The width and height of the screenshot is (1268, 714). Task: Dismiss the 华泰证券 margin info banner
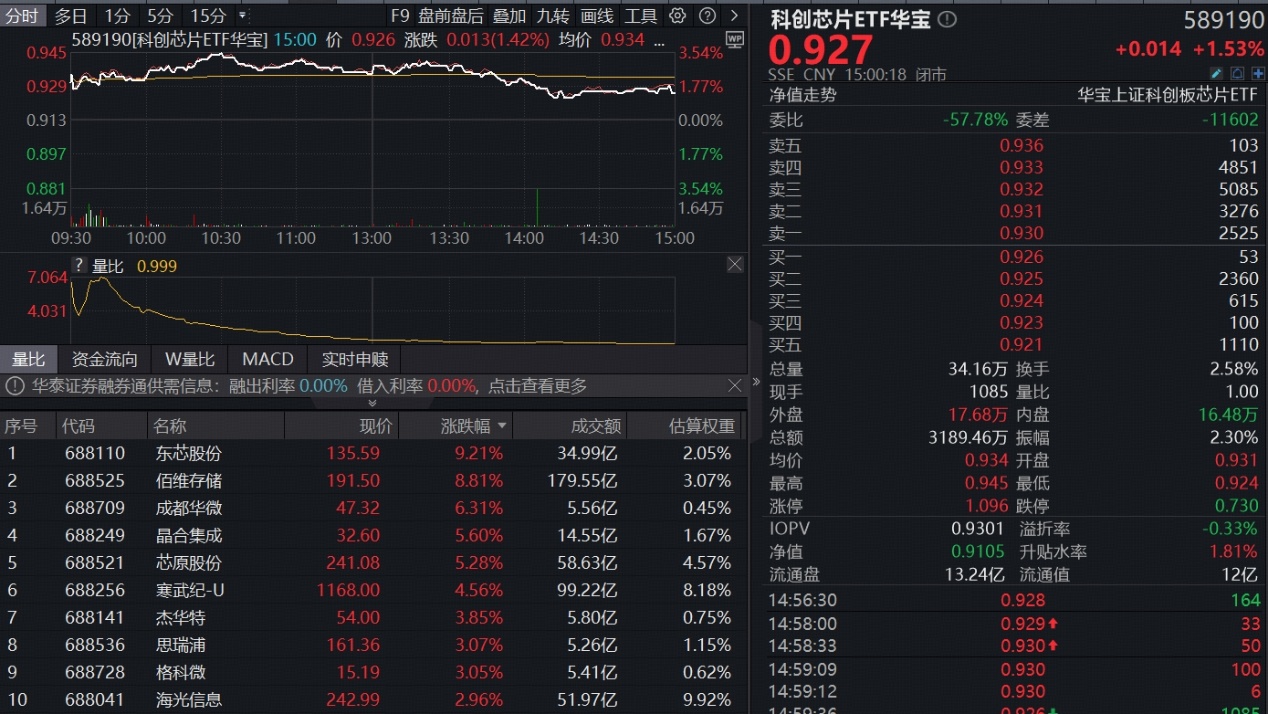point(735,385)
